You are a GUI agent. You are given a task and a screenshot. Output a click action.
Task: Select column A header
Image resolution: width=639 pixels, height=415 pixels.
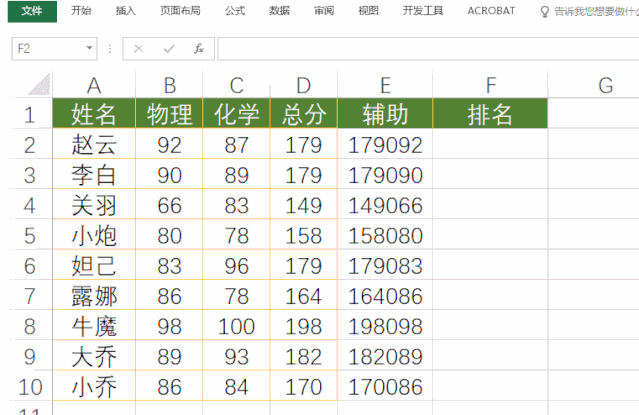point(94,85)
